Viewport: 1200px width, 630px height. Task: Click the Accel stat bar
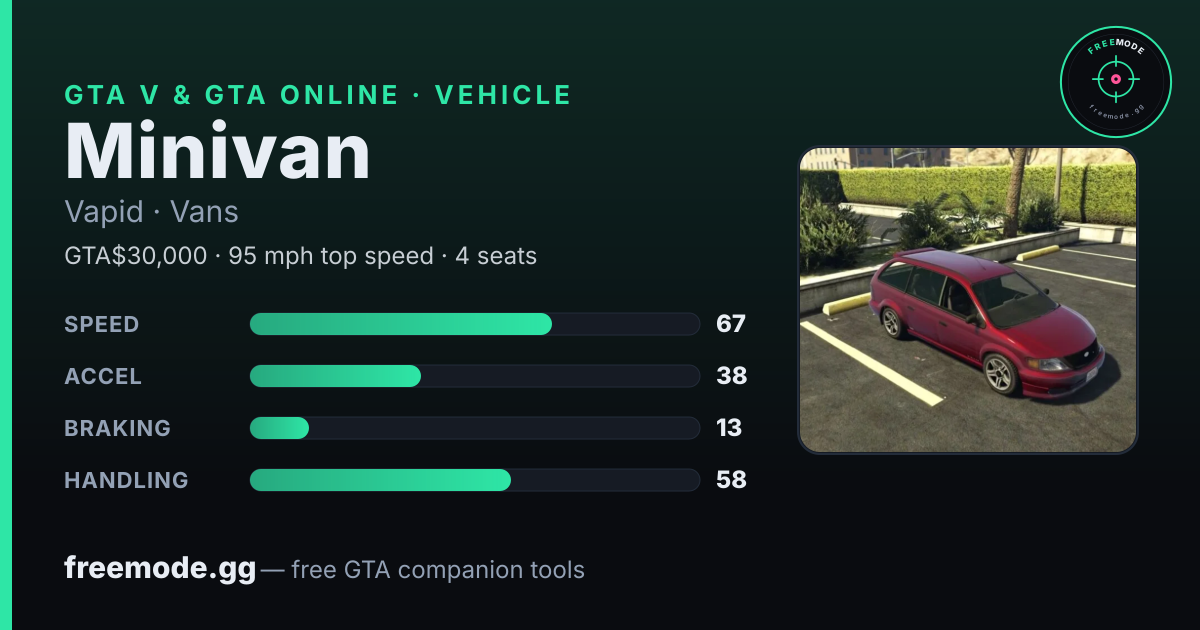(x=474, y=376)
